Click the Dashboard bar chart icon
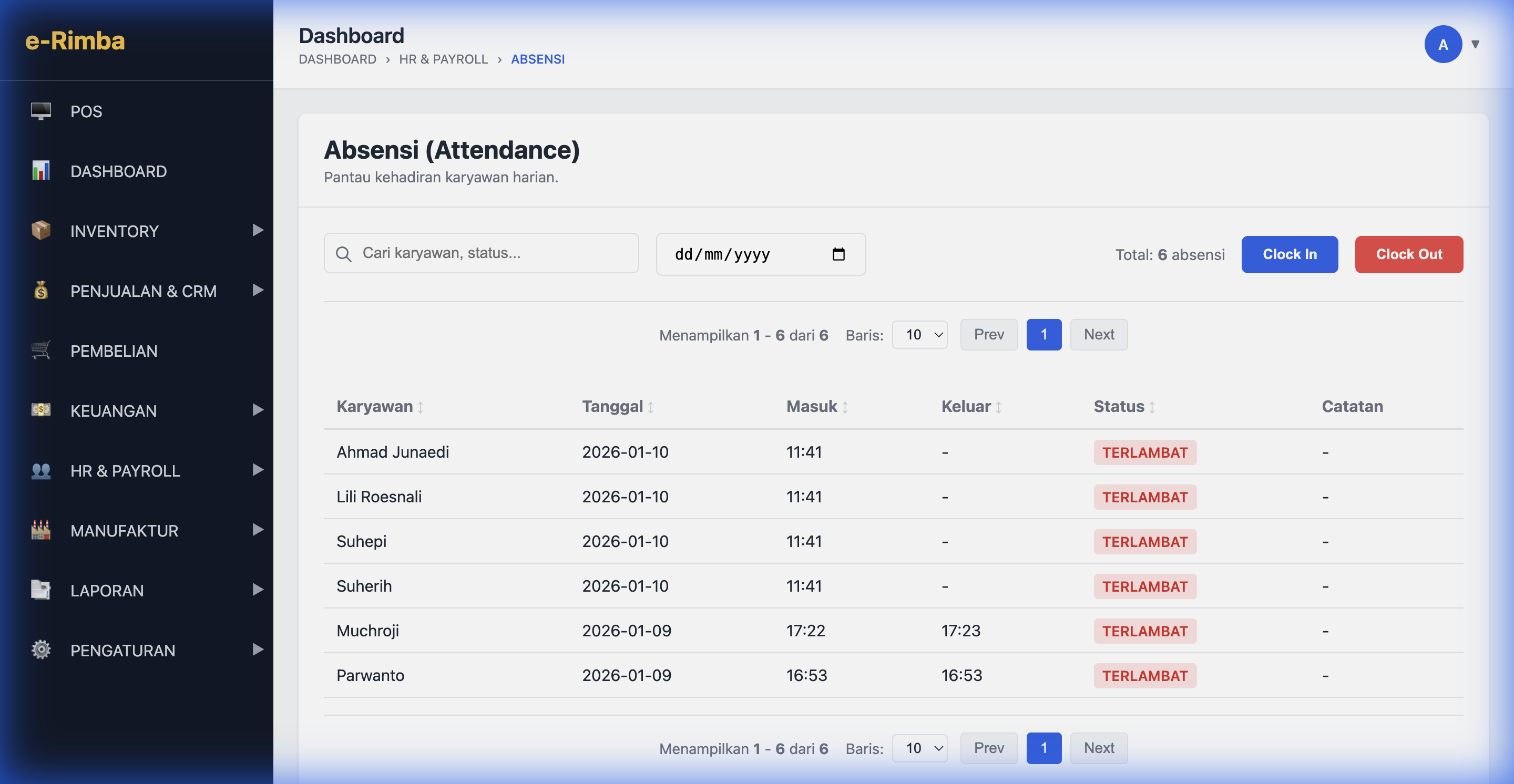1514x784 pixels. pyautogui.click(x=40, y=171)
